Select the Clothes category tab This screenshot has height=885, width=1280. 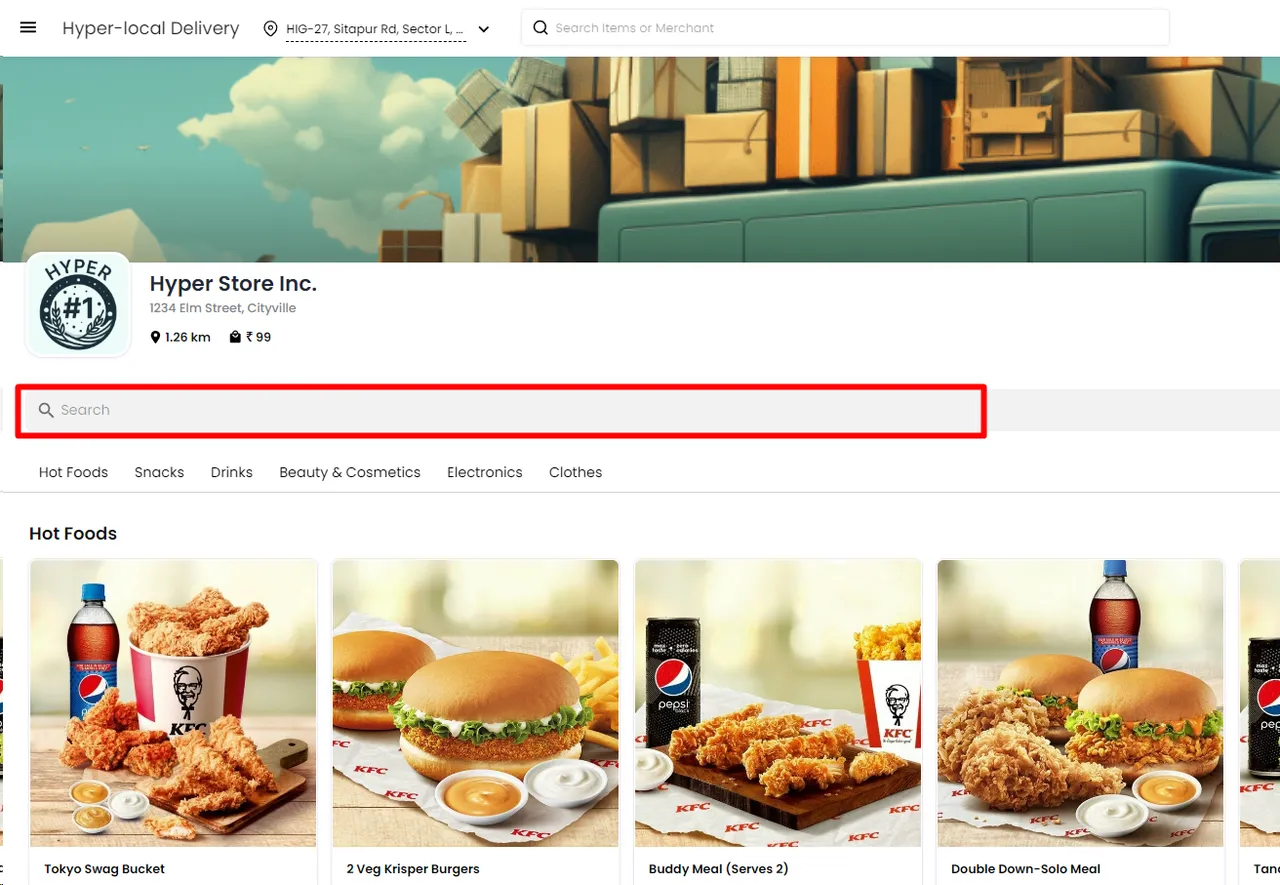[x=575, y=472]
